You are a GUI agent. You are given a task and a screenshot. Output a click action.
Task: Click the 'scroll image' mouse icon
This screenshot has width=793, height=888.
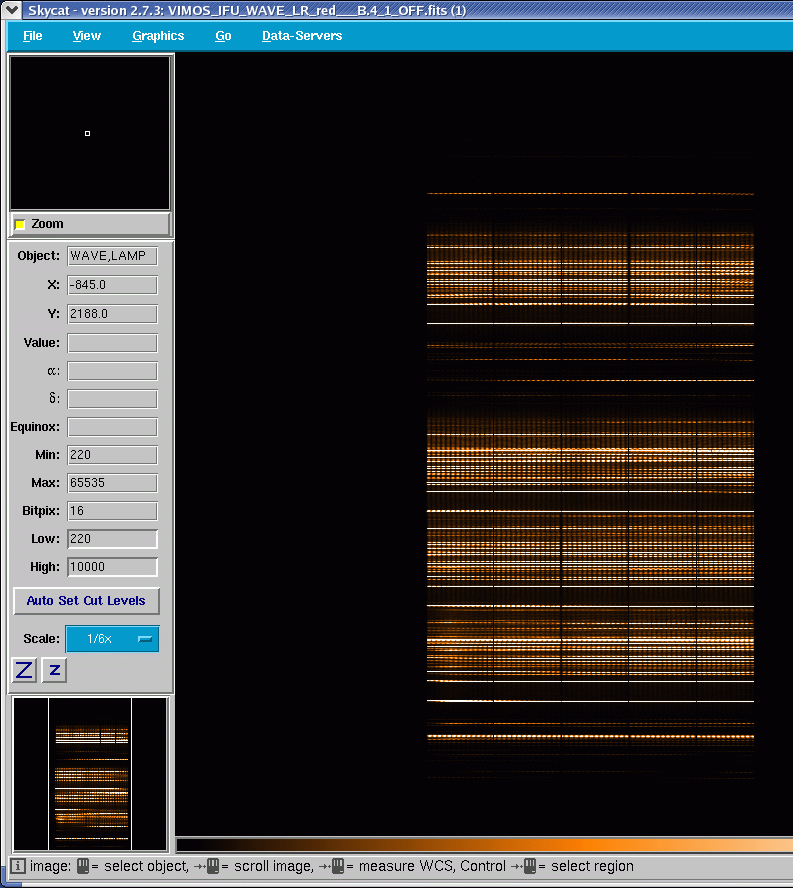coord(213,866)
